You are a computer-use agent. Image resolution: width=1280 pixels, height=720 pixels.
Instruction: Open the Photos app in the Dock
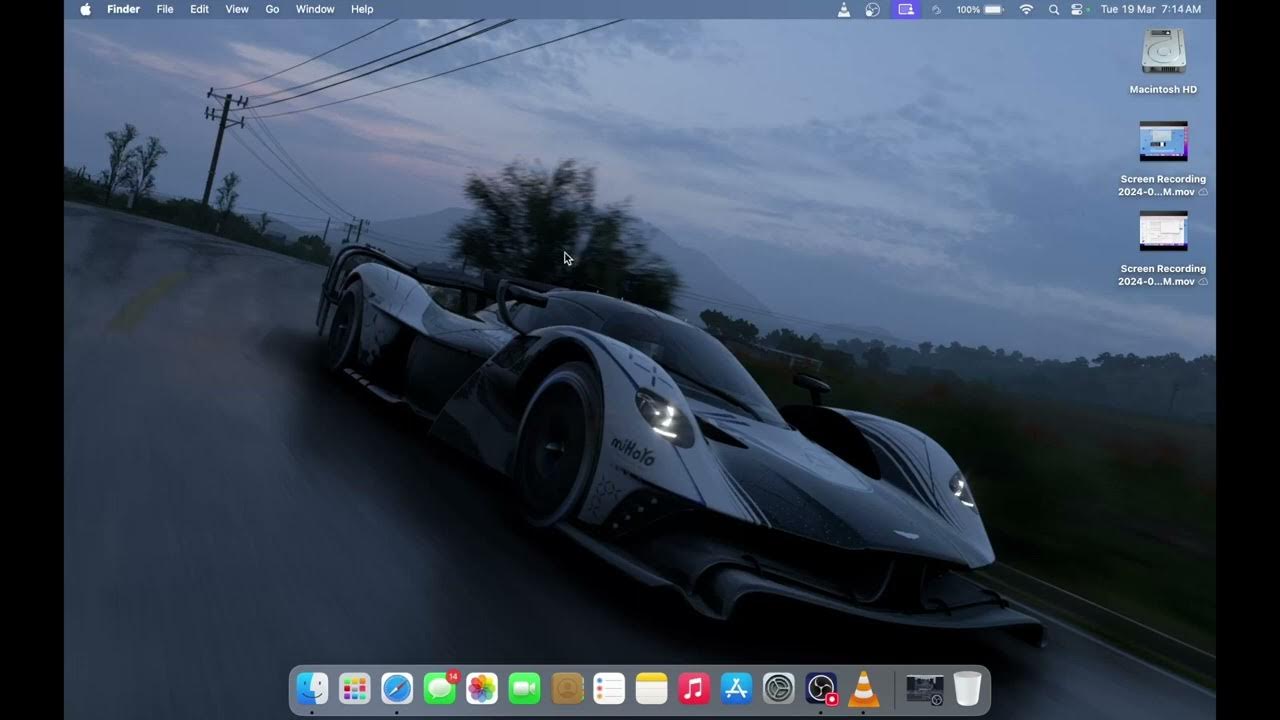(482, 688)
